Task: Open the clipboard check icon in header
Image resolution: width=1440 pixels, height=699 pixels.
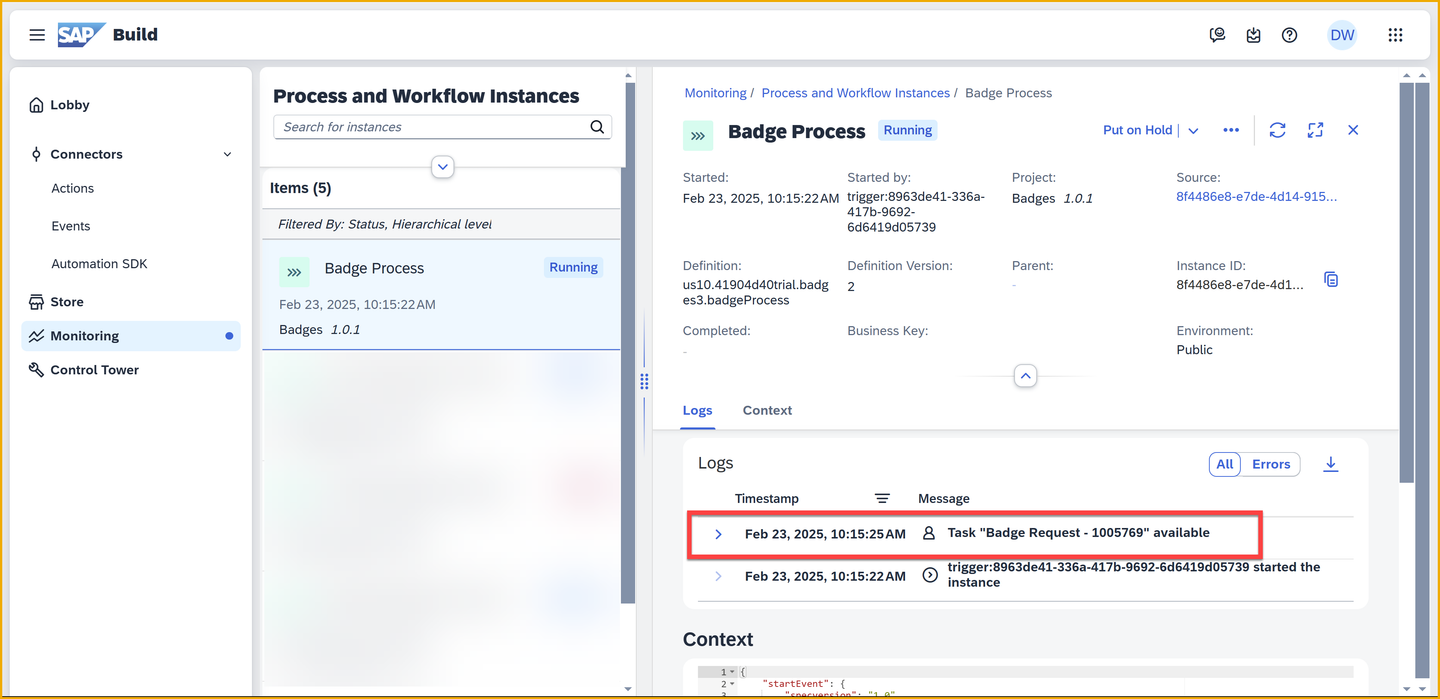Action: [1254, 35]
